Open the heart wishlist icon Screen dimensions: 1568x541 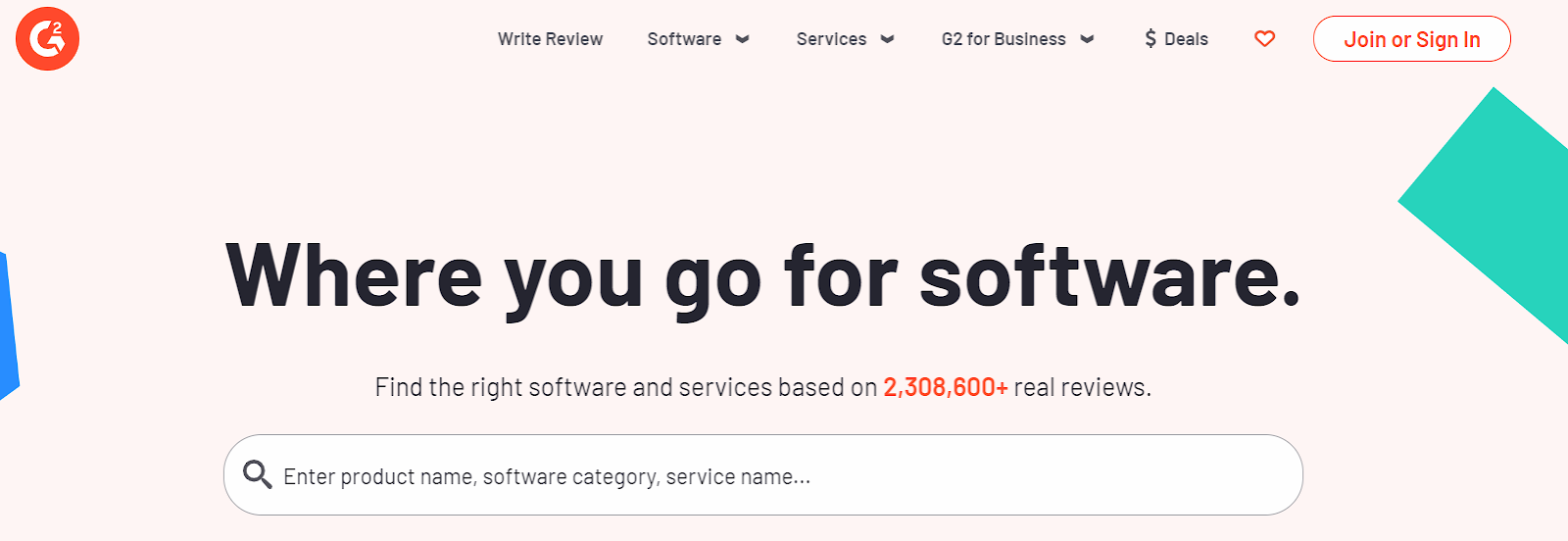[x=1265, y=39]
